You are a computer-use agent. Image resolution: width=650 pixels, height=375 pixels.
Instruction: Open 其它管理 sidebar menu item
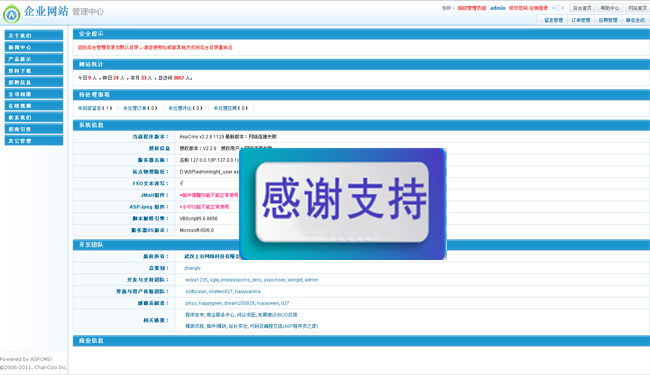[x=34, y=140]
